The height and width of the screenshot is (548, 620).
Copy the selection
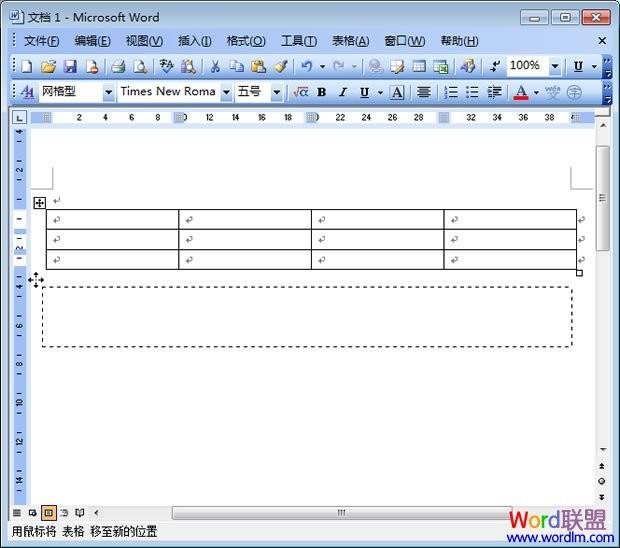(236, 66)
